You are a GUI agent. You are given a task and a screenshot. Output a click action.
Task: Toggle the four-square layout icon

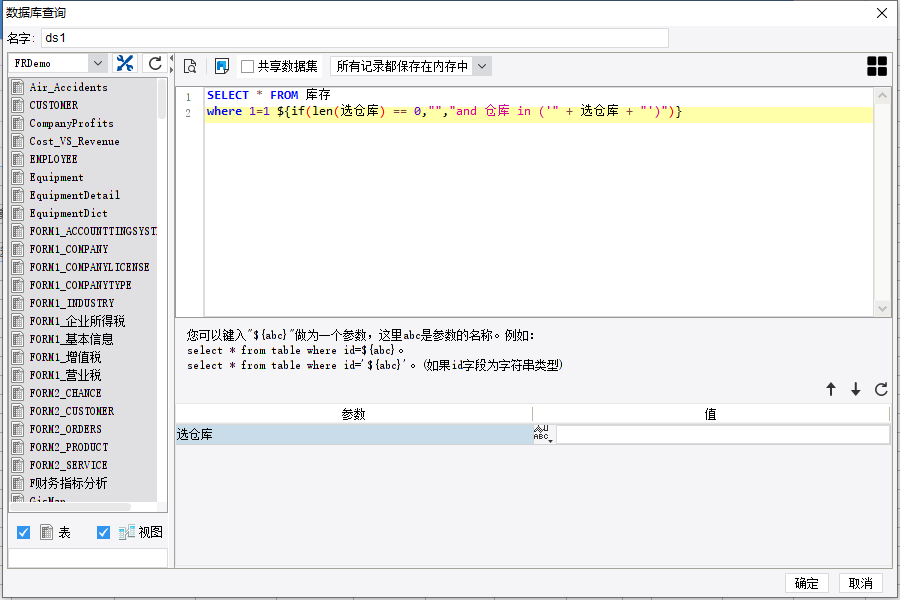(877, 67)
